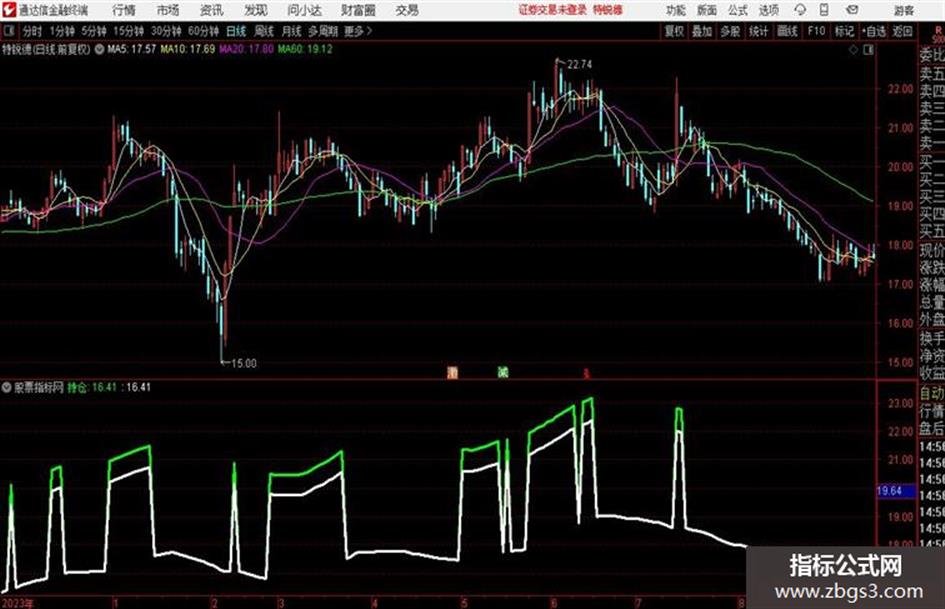Open the 问小达 menu
The height and width of the screenshot is (609, 945).
point(304,10)
